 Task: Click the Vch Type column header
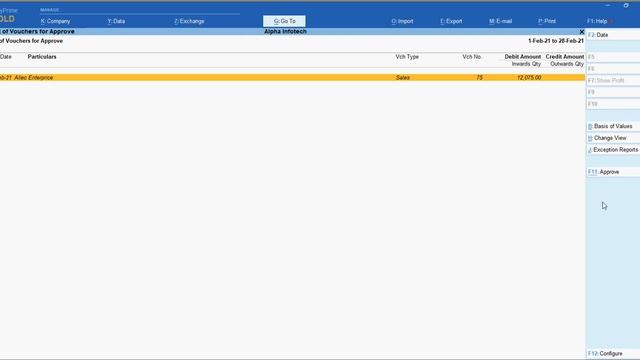pyautogui.click(x=407, y=57)
